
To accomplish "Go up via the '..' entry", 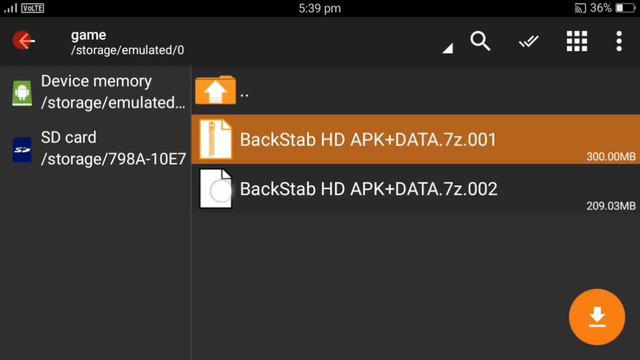I will click(416, 91).
